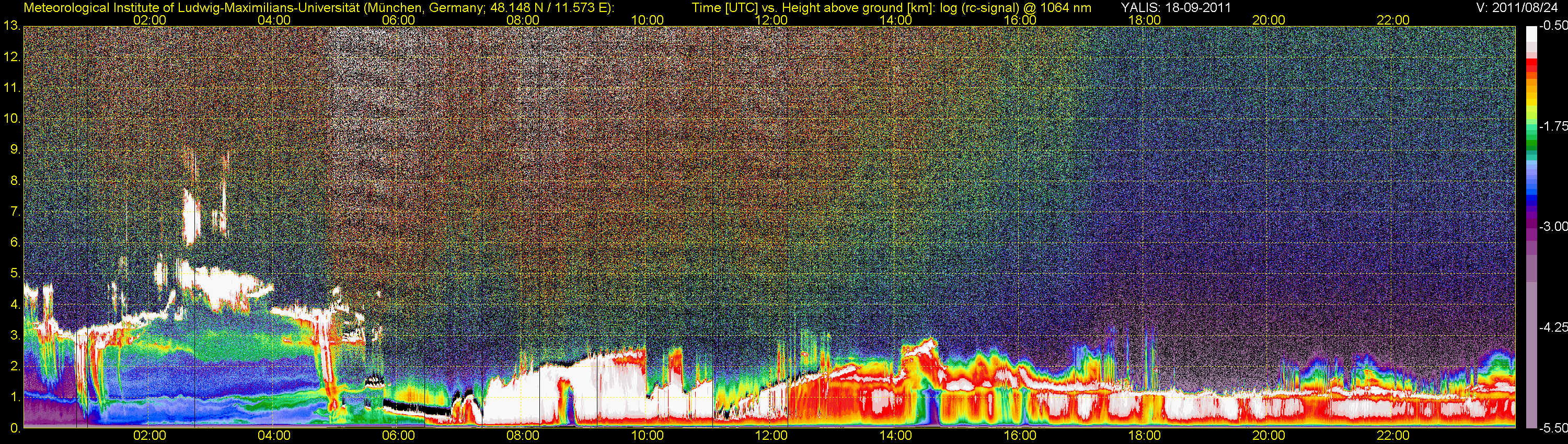The image size is (1568, 444).
Task: Click the '12:00' label on bottom time axis
Action: pos(771,436)
